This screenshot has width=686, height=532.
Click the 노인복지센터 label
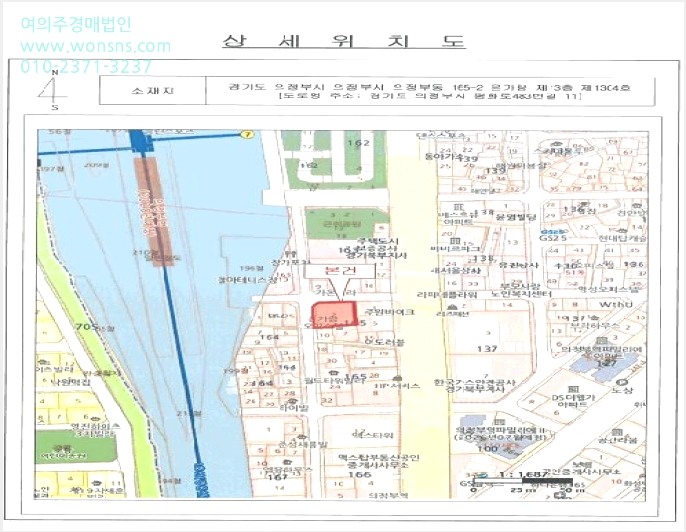click(522, 294)
